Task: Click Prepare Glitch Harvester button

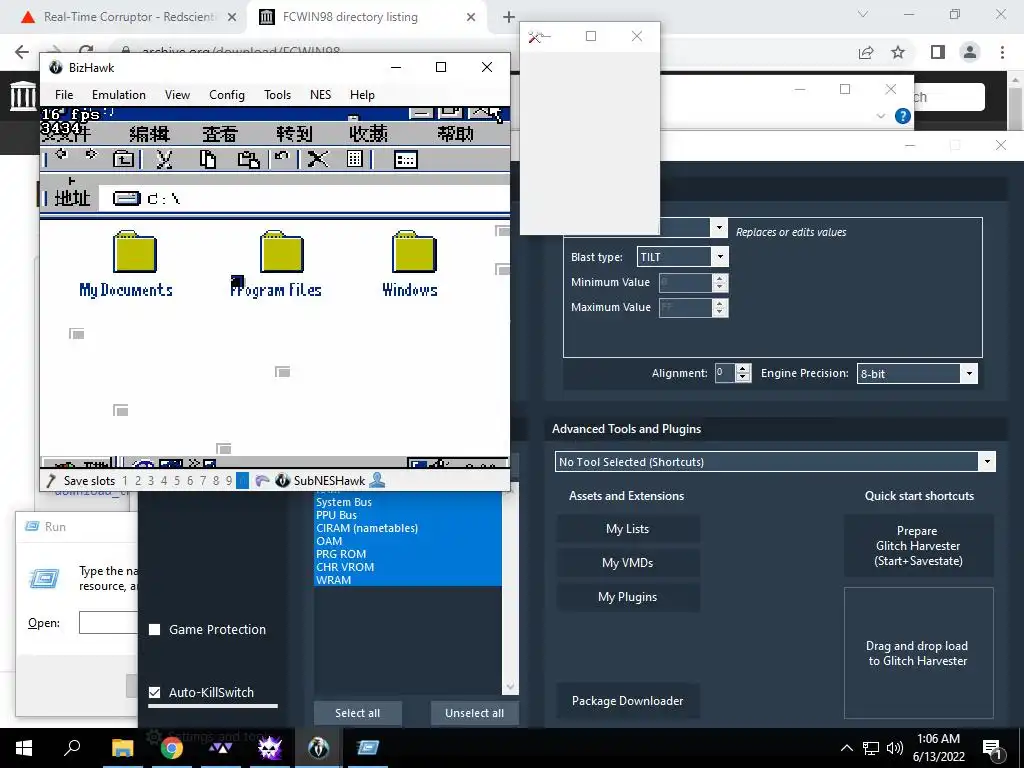Action: coord(918,546)
